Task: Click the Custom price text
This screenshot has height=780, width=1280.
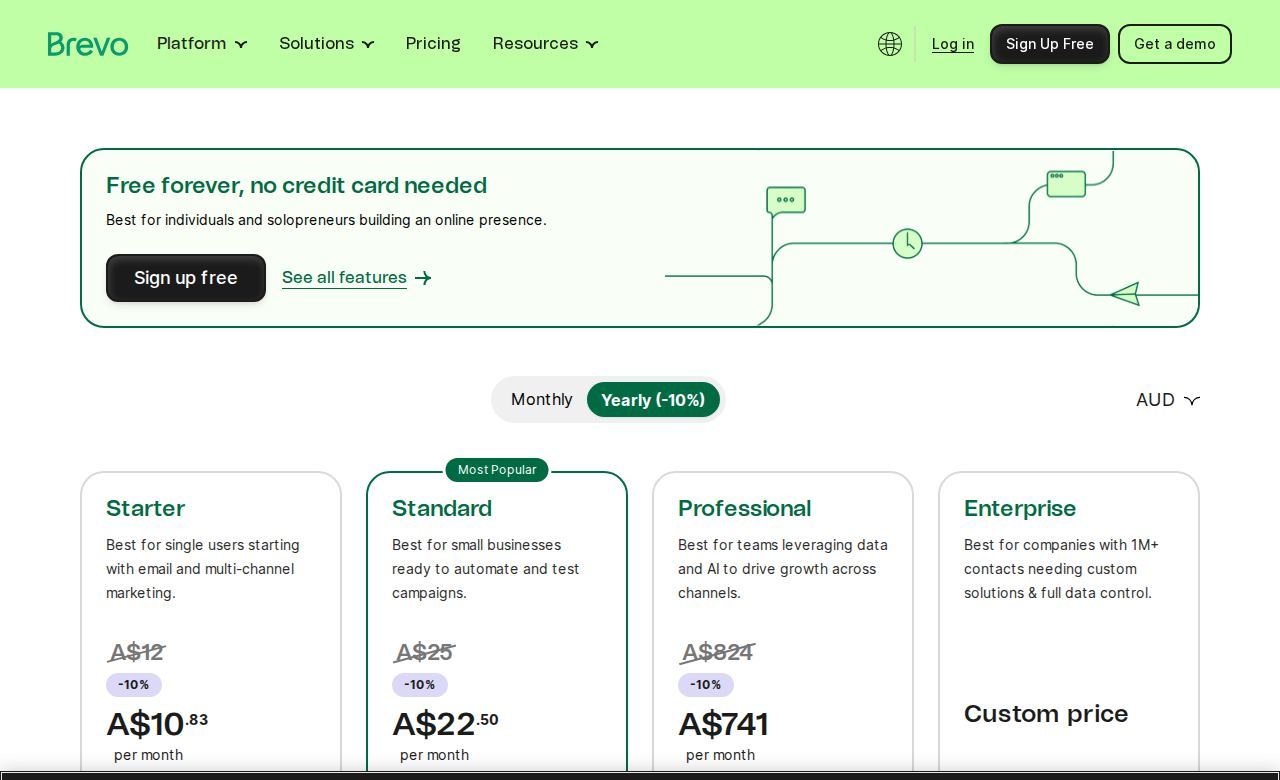Action: click(1046, 714)
